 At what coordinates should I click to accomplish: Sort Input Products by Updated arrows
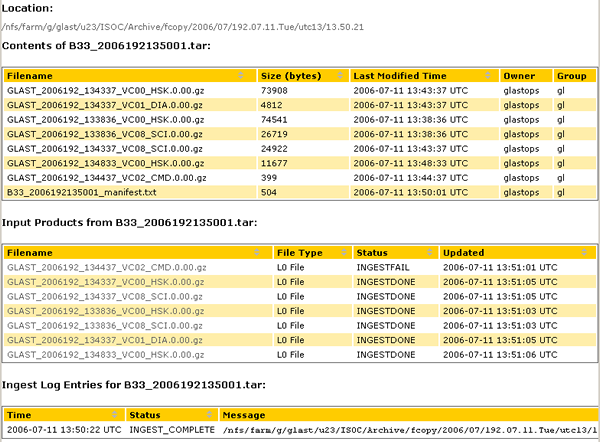[584, 252]
